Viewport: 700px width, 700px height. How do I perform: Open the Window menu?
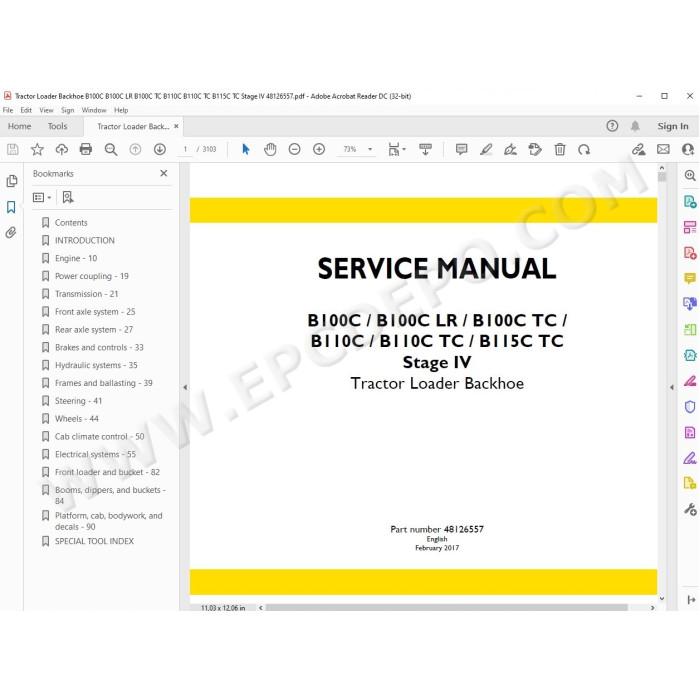pos(94,110)
